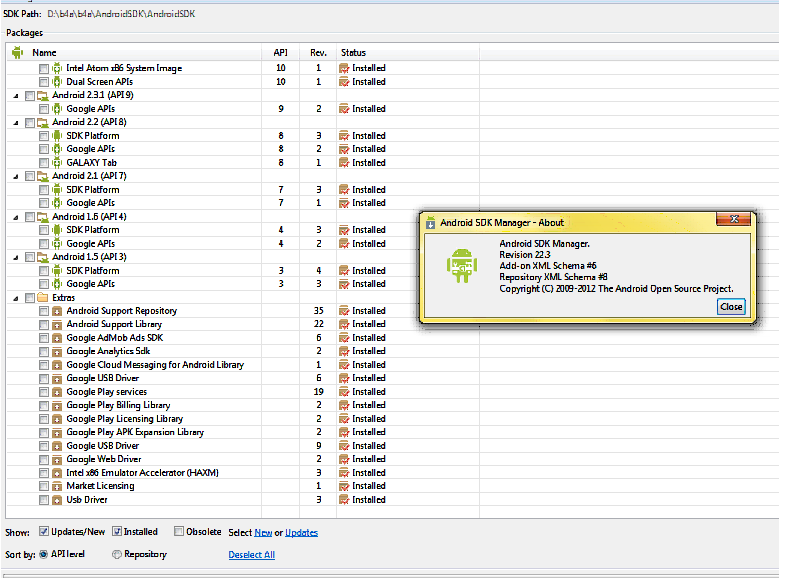The image size is (802, 578).
Task: Click the API column header
Action: 280,53
